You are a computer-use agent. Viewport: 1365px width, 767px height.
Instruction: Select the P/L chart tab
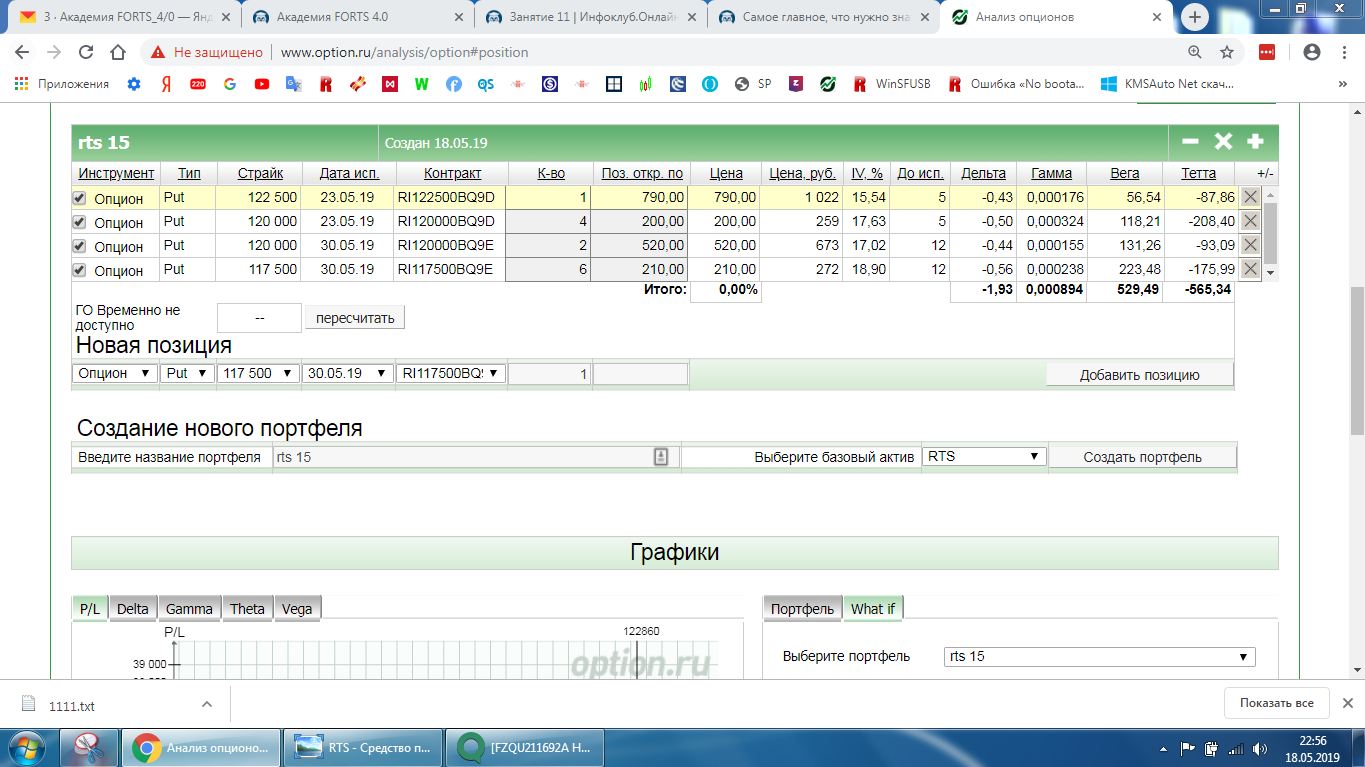click(x=89, y=608)
